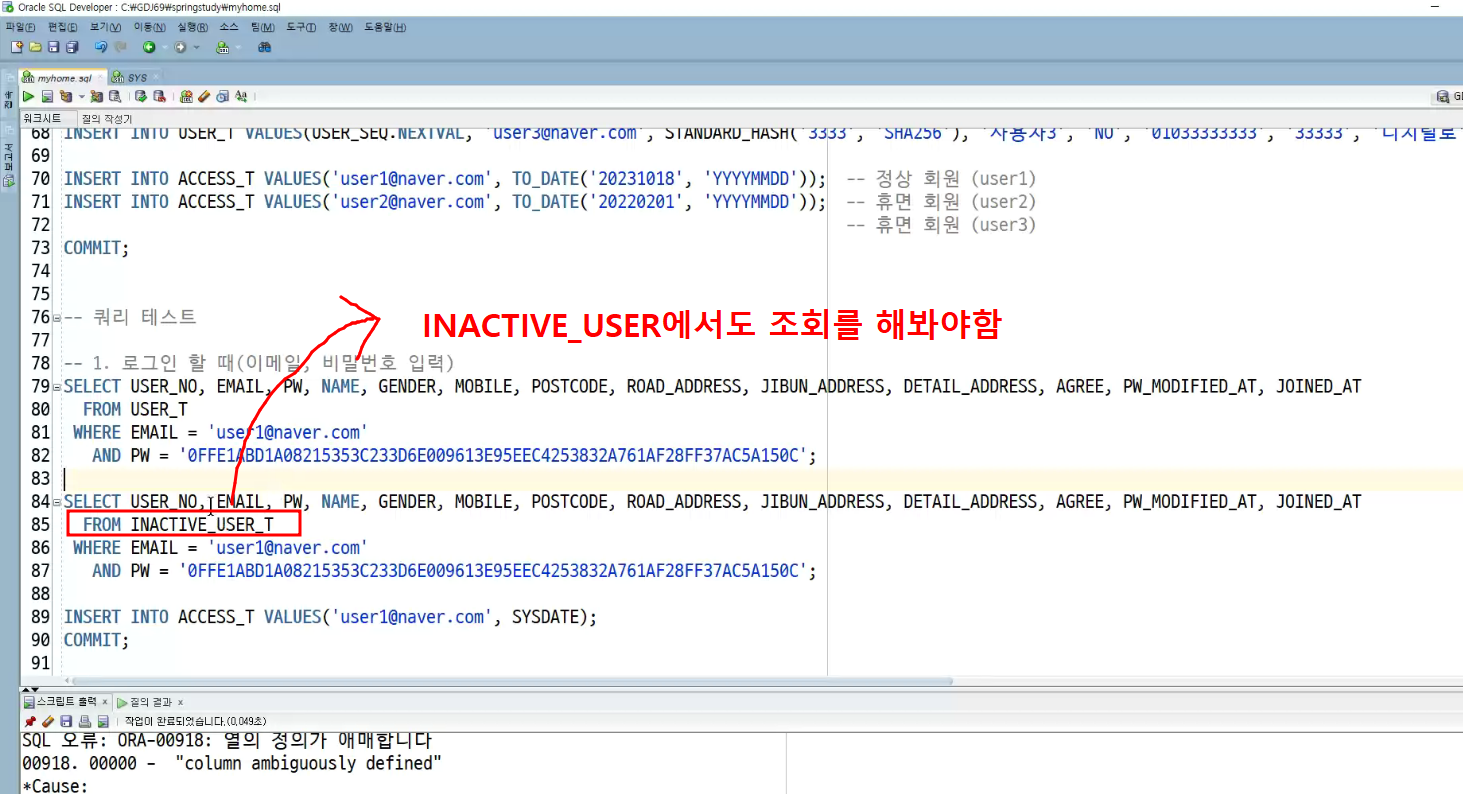Switch to the 질의 결과 tab
1463x794 pixels.
[150, 702]
